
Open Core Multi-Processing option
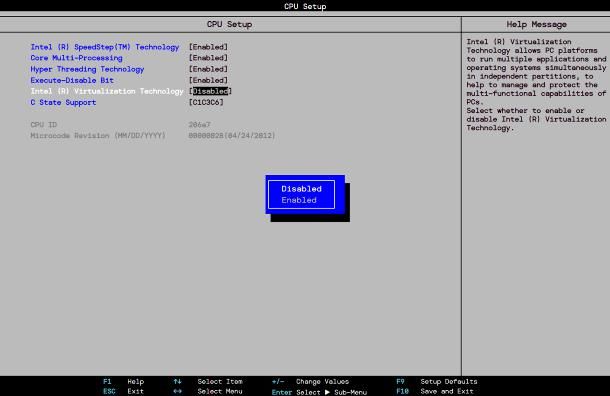point(76,58)
